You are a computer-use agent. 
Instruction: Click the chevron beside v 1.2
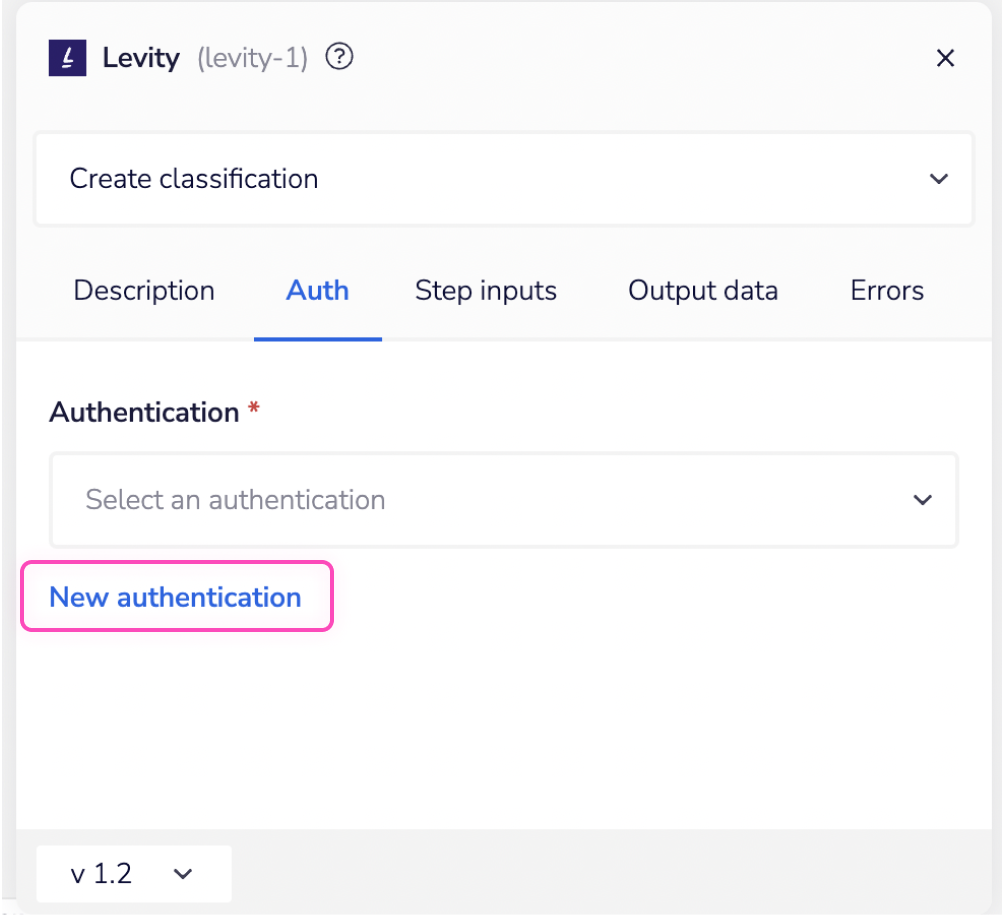click(x=182, y=873)
